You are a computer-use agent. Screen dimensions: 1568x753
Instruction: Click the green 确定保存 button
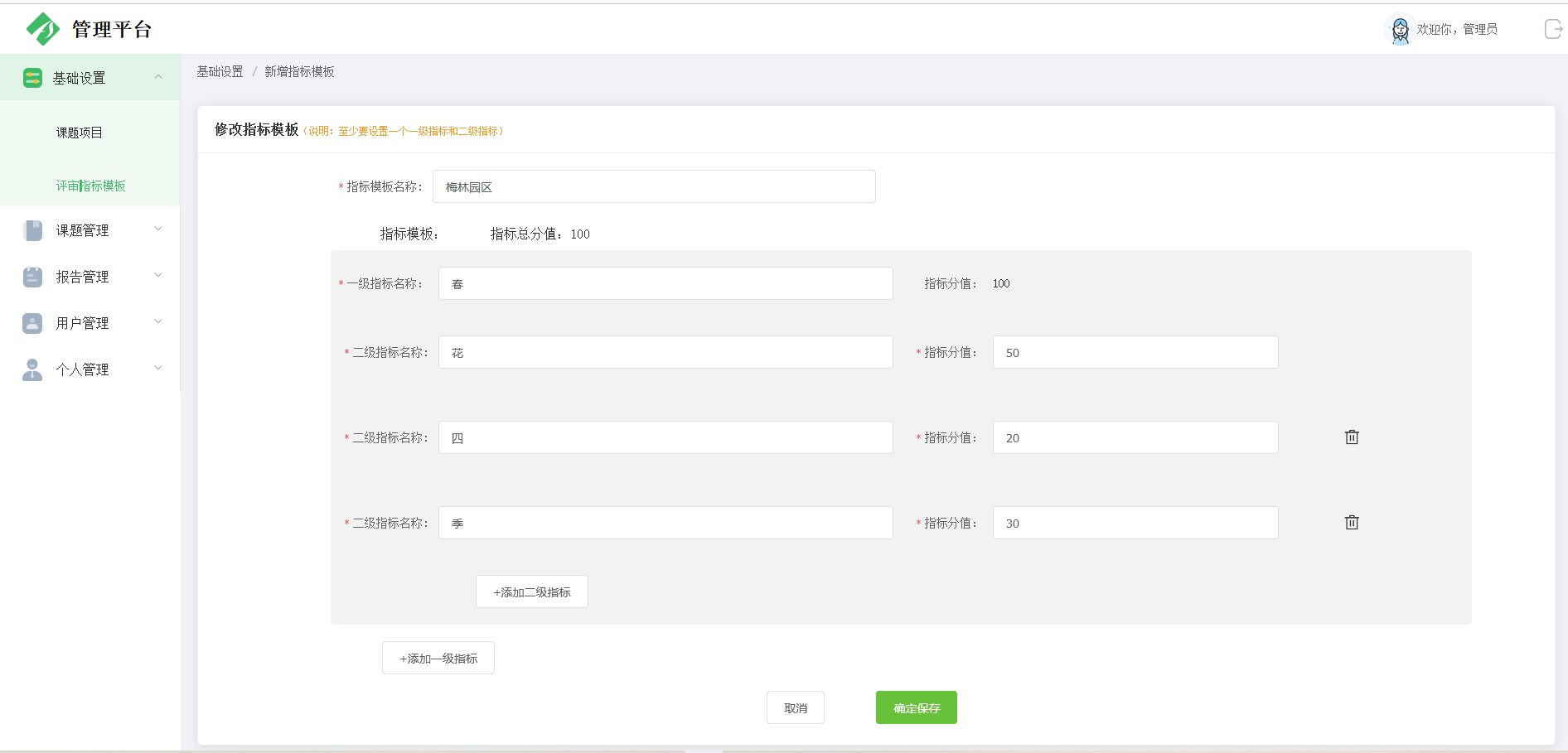pyautogui.click(x=917, y=707)
